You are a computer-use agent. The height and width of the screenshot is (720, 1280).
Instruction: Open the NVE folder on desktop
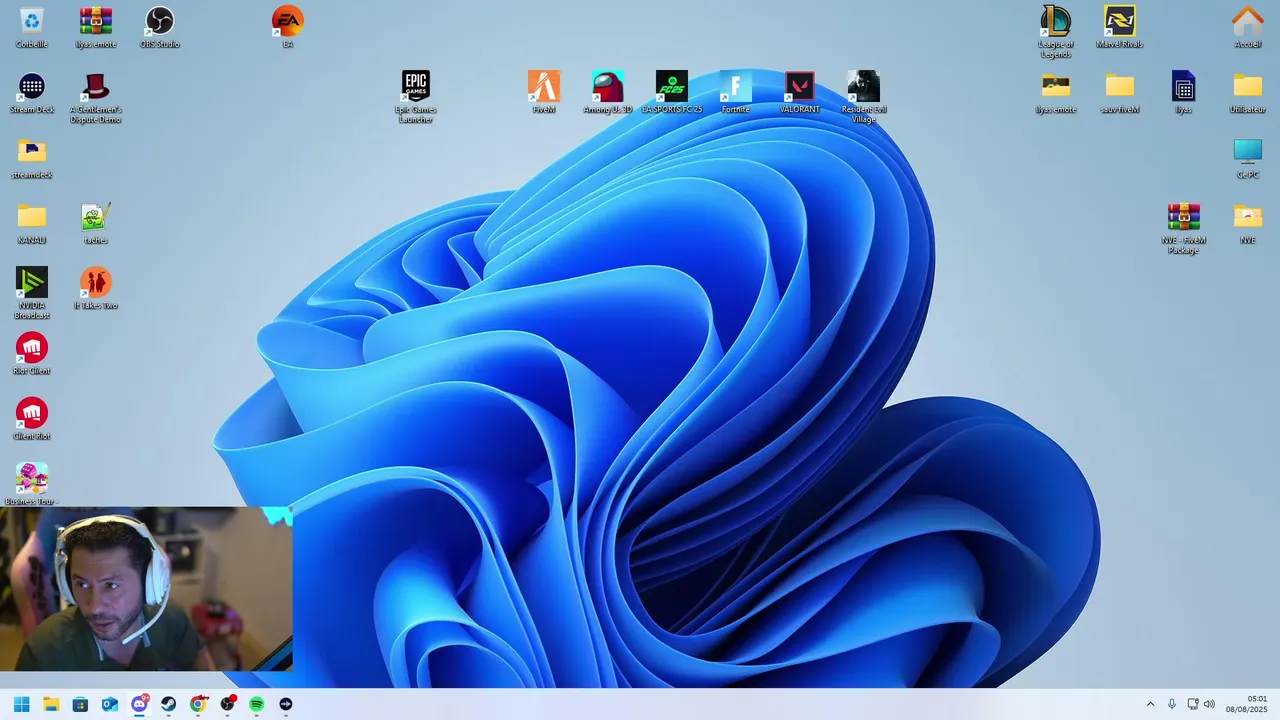click(x=1248, y=216)
